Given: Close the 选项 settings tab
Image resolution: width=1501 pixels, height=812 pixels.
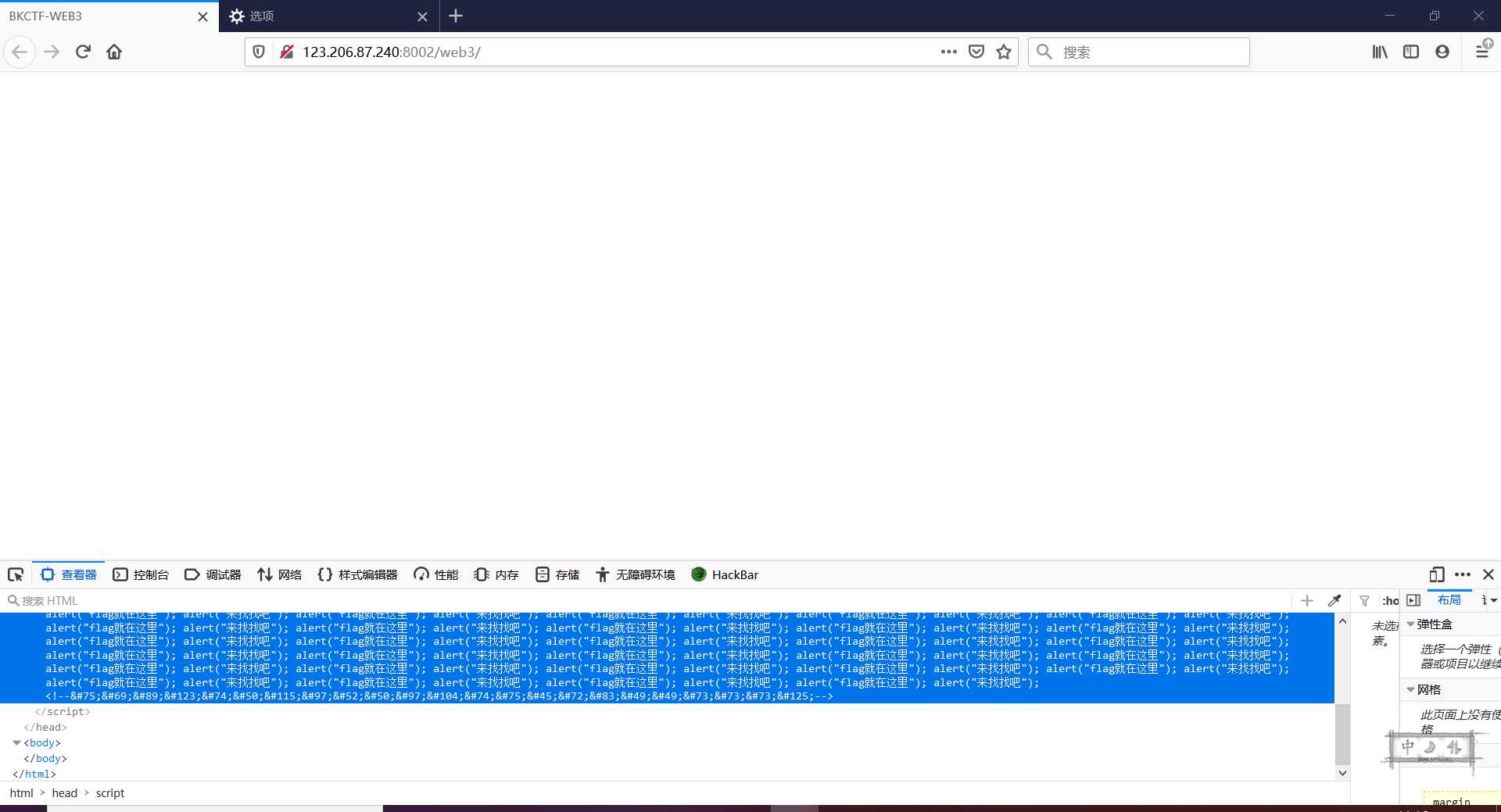Looking at the screenshot, I should tap(422, 16).
